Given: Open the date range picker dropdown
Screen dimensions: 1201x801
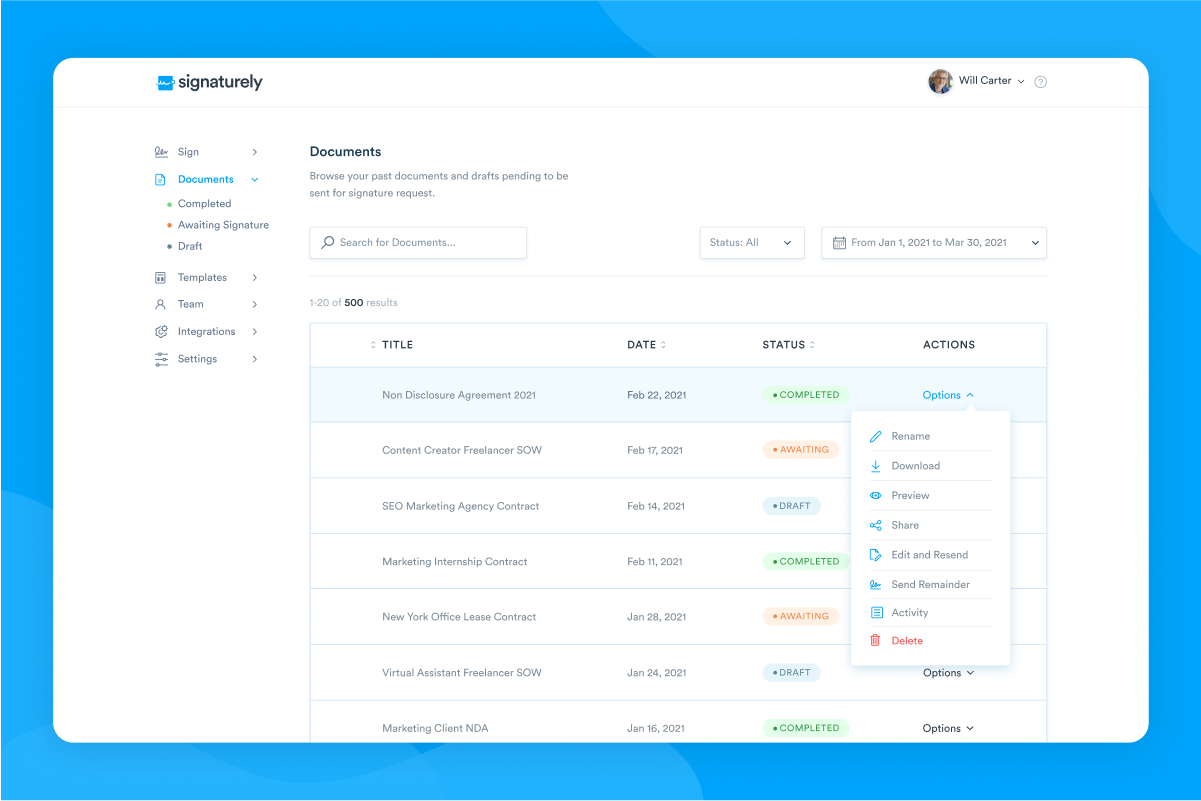Looking at the screenshot, I should (933, 243).
